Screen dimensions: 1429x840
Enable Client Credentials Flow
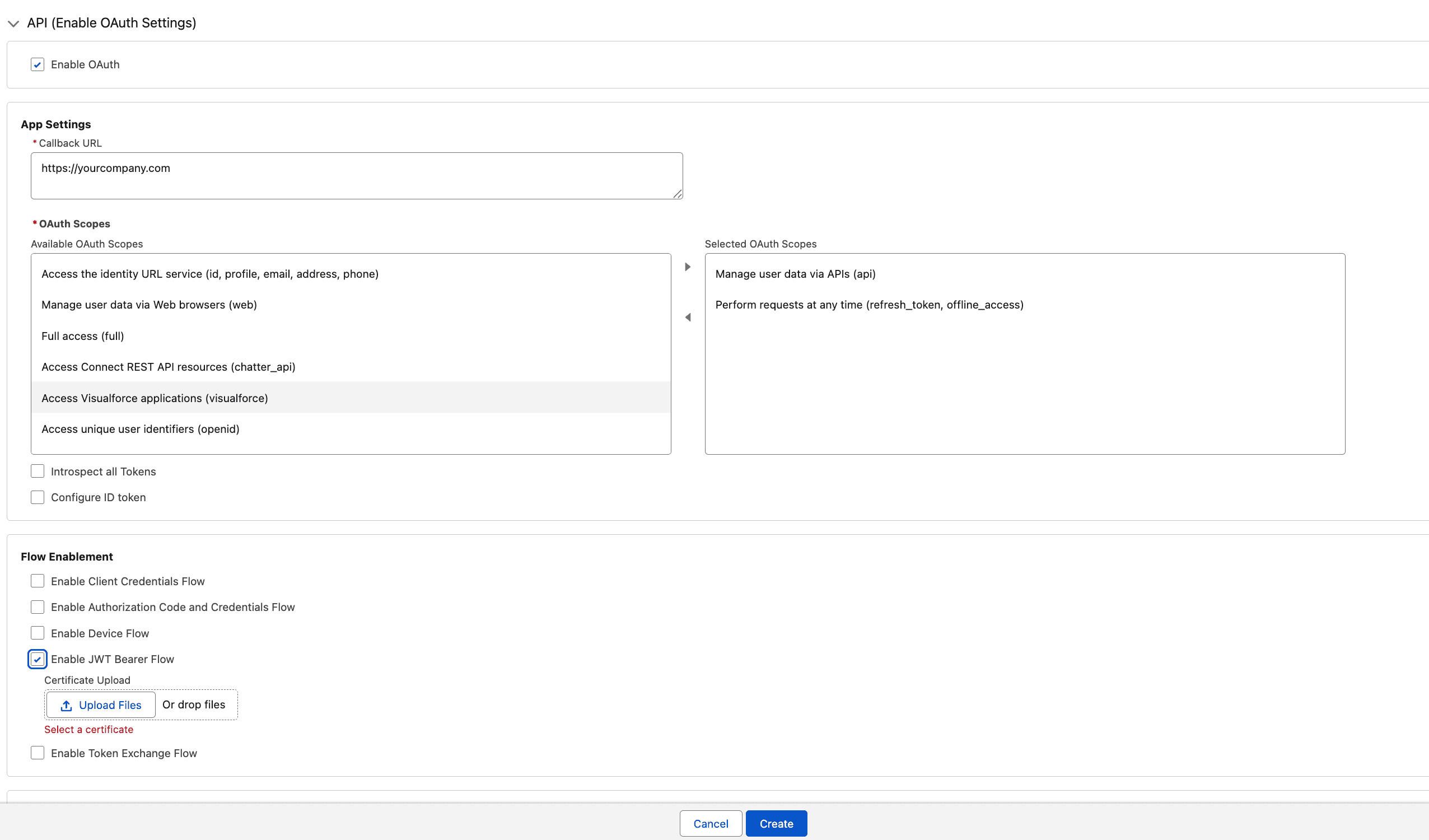pyautogui.click(x=37, y=581)
